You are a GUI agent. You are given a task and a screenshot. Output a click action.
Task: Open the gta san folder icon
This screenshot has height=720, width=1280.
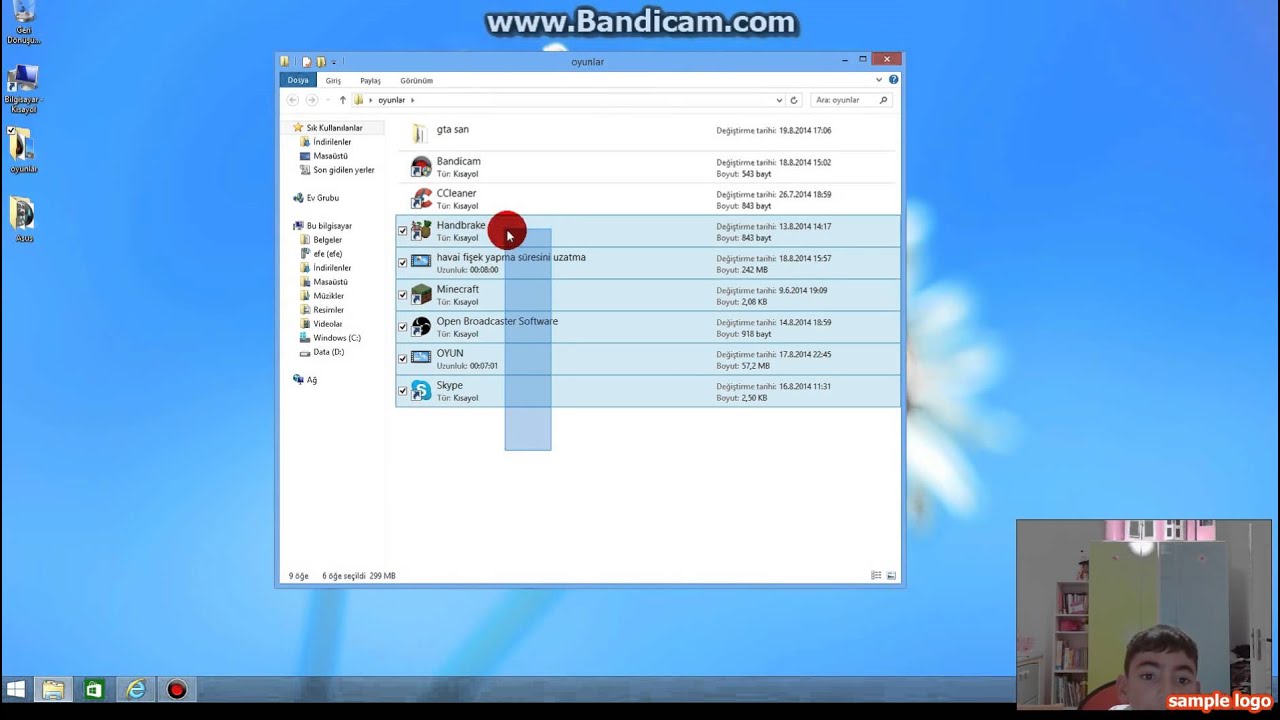(x=421, y=134)
